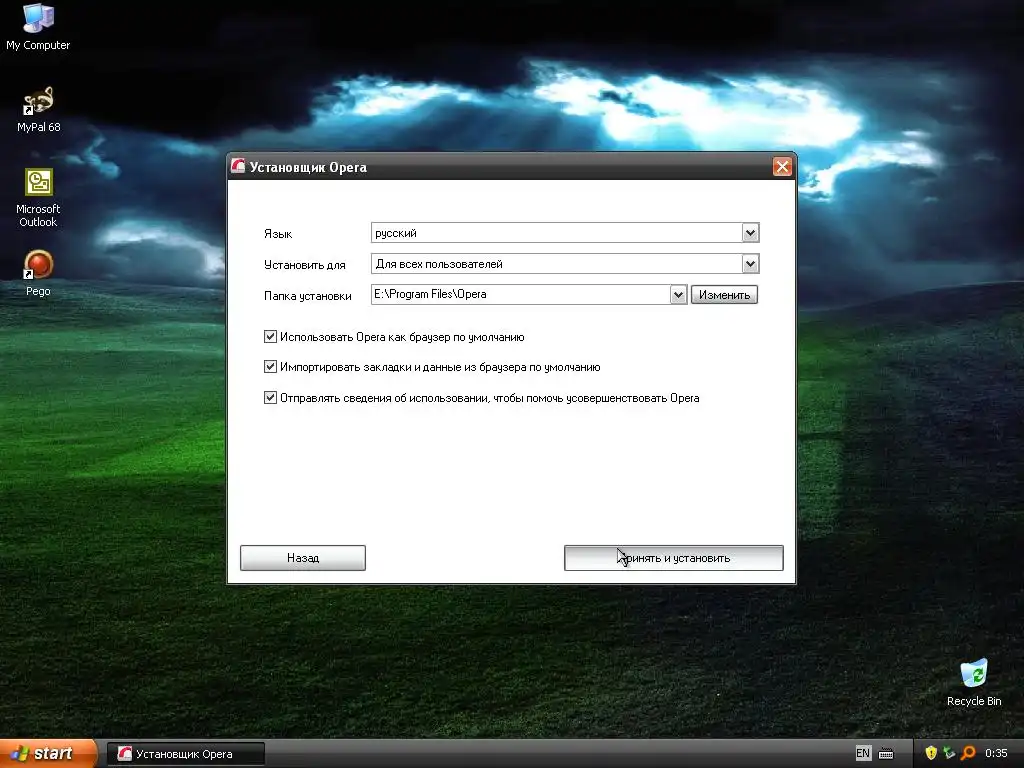
Task: Click the system clock showing 0:35
Action: [x=996, y=754]
